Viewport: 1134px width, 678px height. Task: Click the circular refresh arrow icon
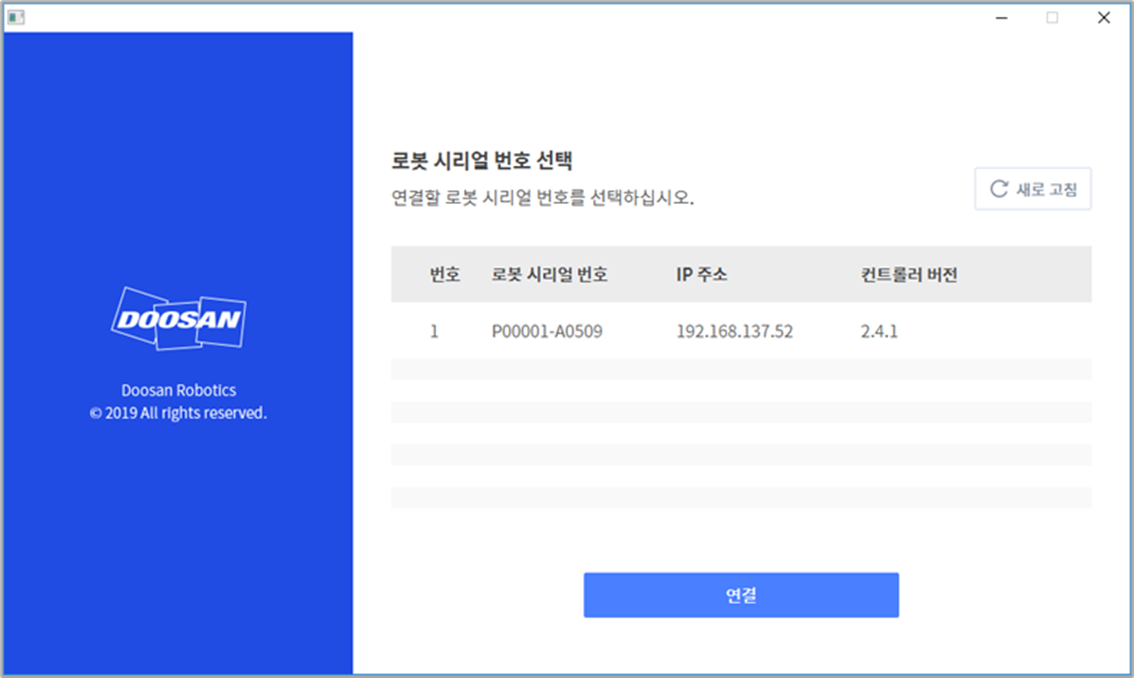(x=998, y=189)
